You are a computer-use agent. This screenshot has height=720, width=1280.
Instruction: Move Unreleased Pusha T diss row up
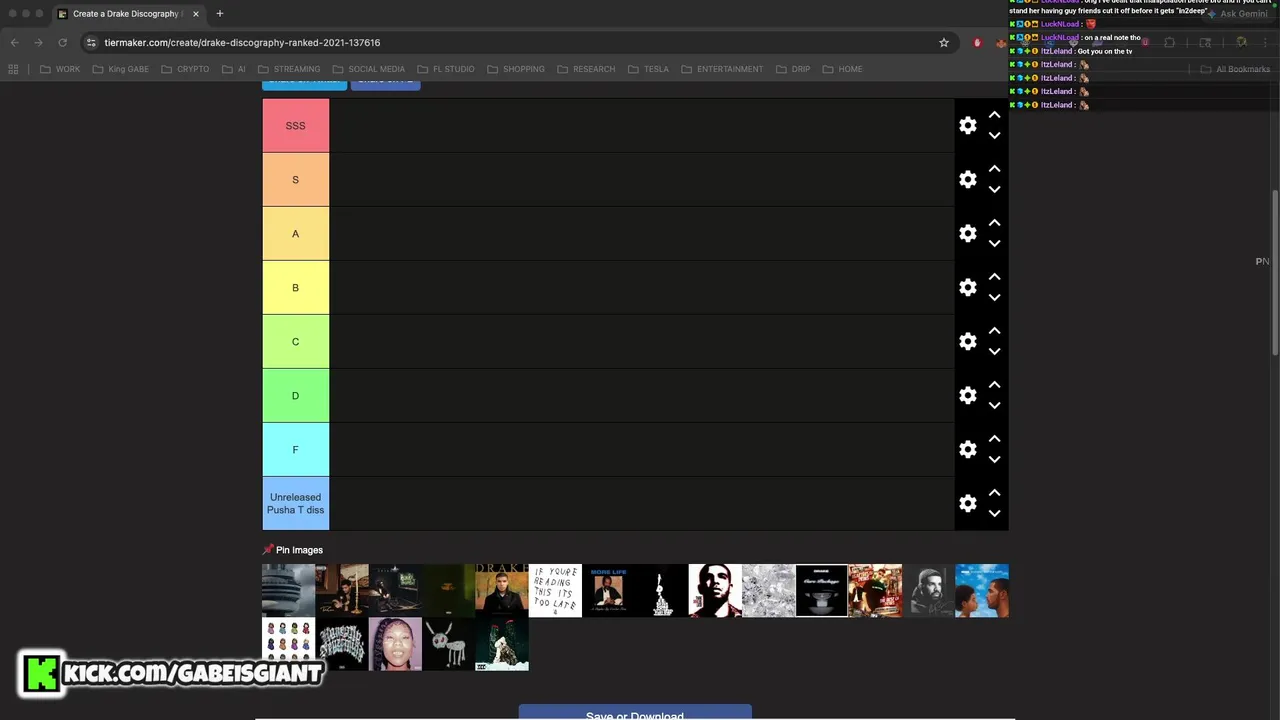[x=994, y=493]
